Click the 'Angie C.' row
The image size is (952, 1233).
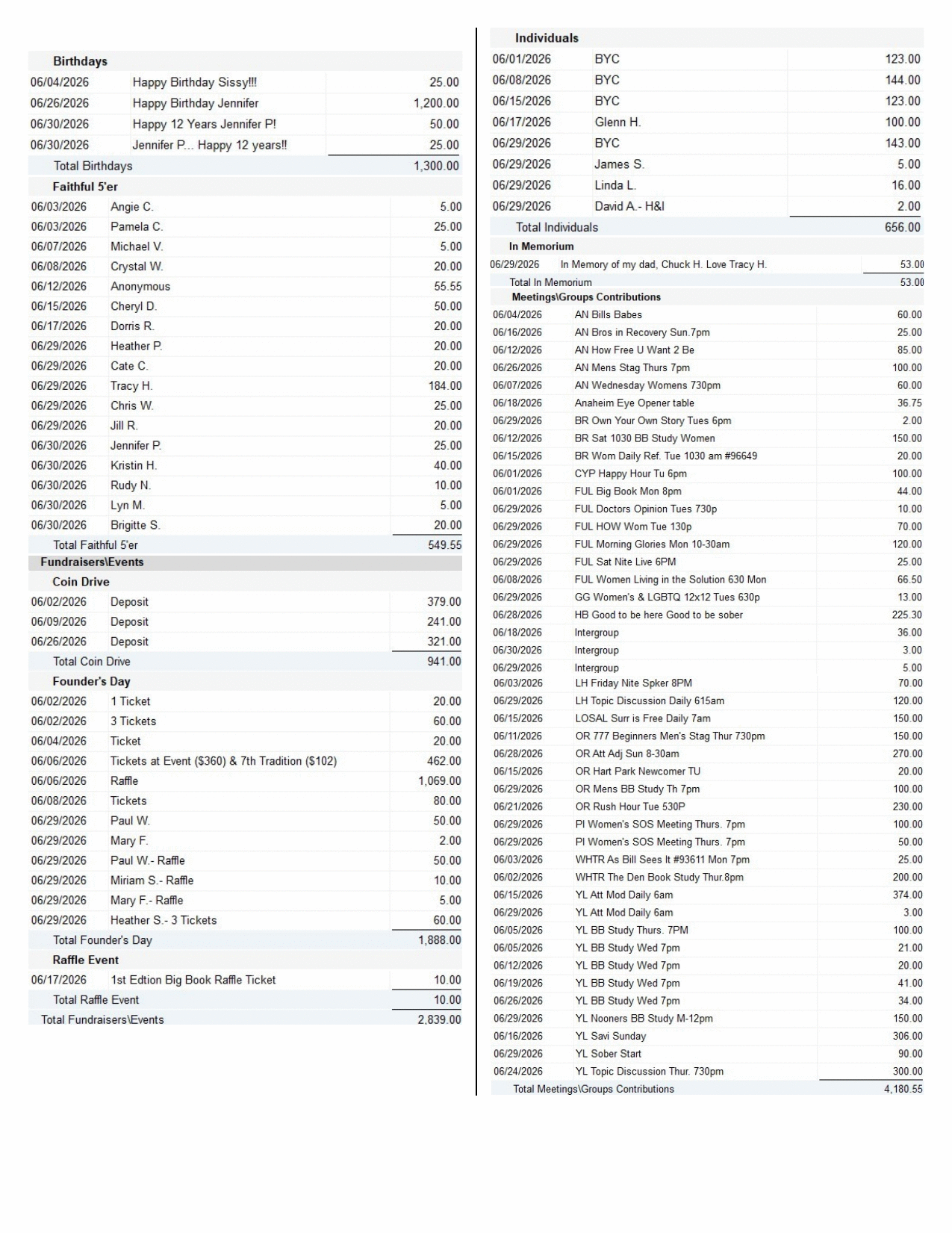pos(246,207)
